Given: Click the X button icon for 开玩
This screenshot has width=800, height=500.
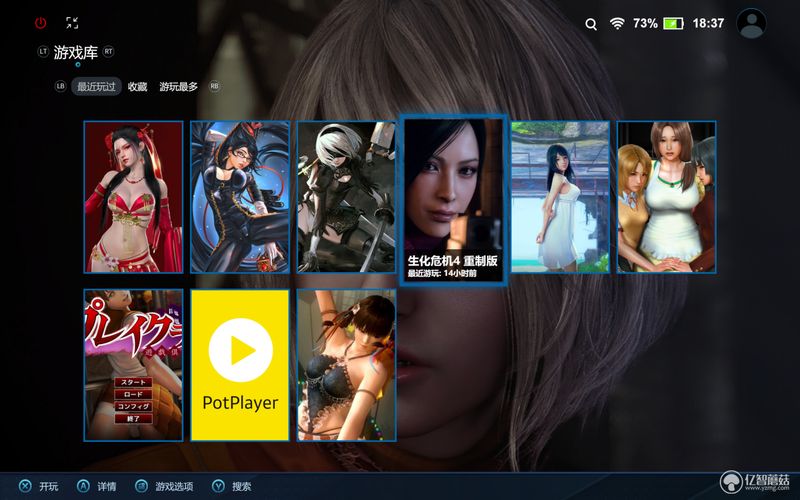Looking at the screenshot, I should [x=25, y=486].
